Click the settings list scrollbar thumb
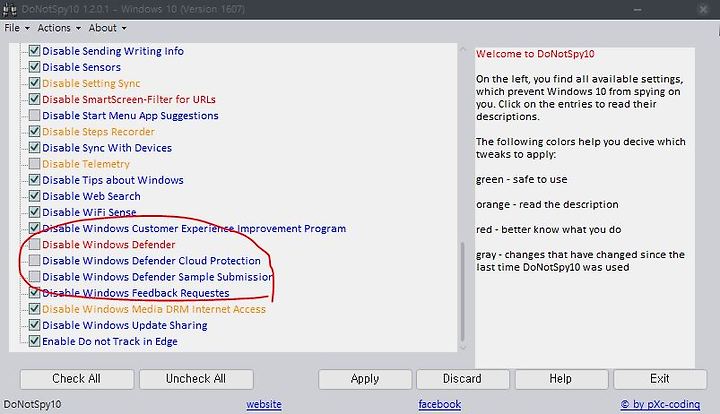720x414 pixels. point(463,291)
